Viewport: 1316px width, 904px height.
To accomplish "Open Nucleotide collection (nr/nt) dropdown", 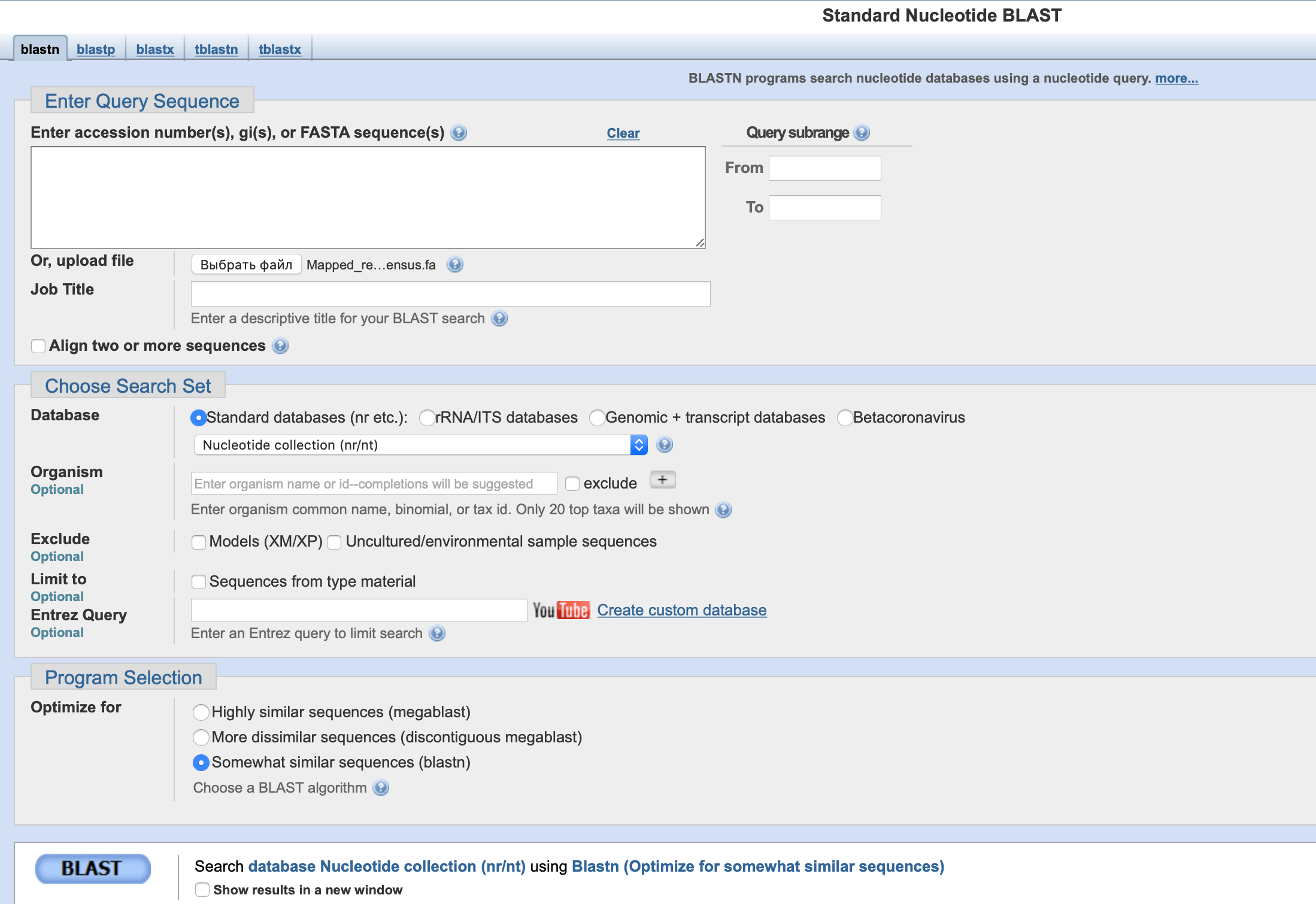I will pyautogui.click(x=420, y=445).
